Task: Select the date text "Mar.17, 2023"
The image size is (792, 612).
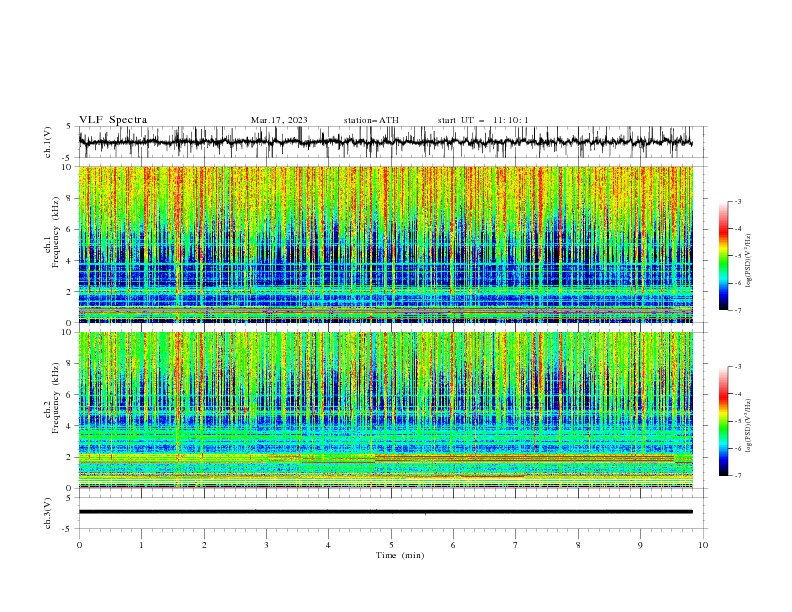Action: tap(279, 120)
